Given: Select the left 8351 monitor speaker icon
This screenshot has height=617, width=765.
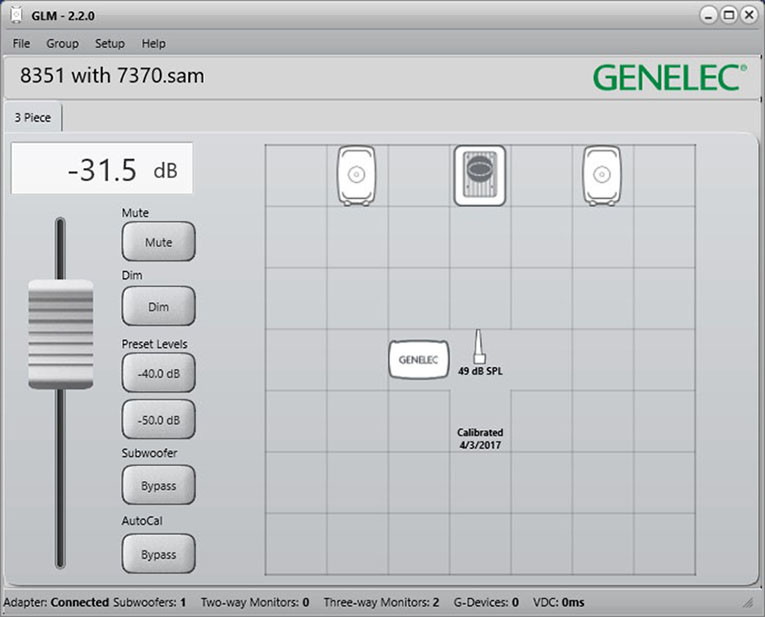Looking at the screenshot, I should (356, 176).
